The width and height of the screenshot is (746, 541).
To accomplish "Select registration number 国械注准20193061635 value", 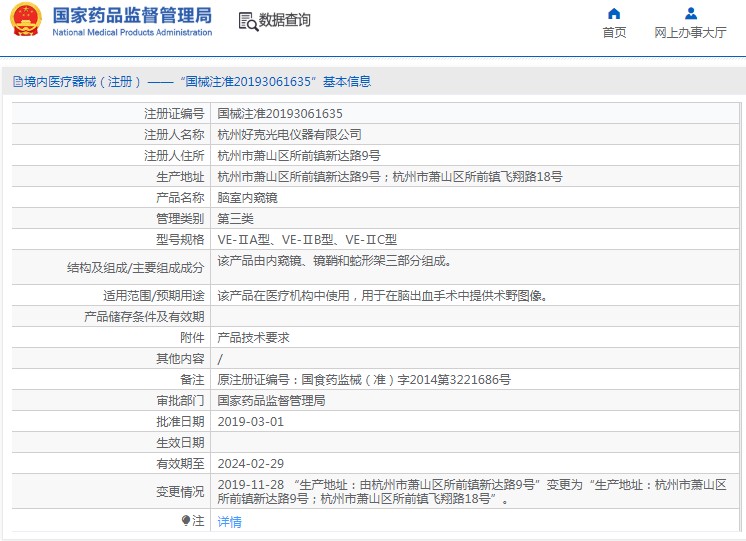I will pos(280,114).
